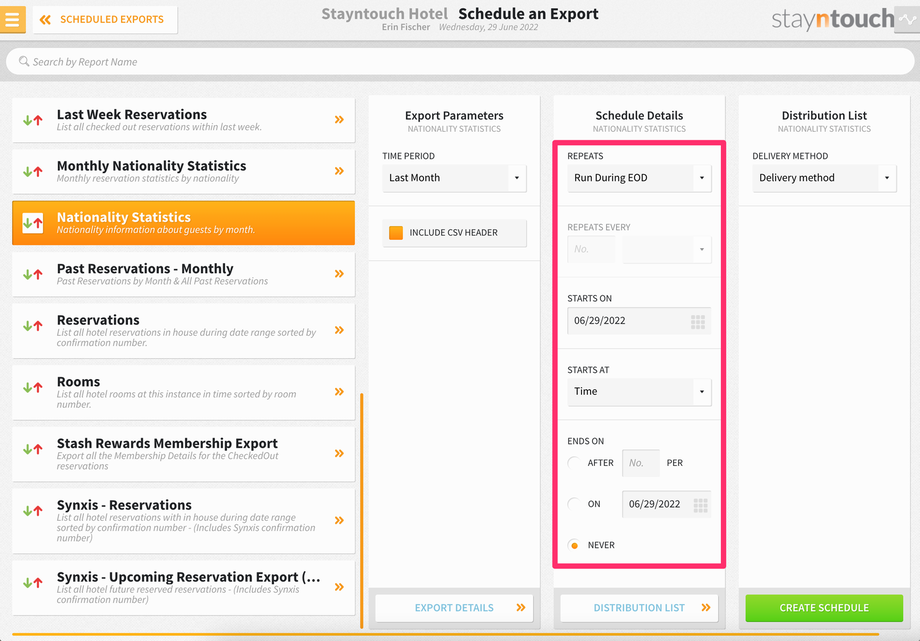Open Rooms report chevron
920x641 pixels.
tap(339, 392)
